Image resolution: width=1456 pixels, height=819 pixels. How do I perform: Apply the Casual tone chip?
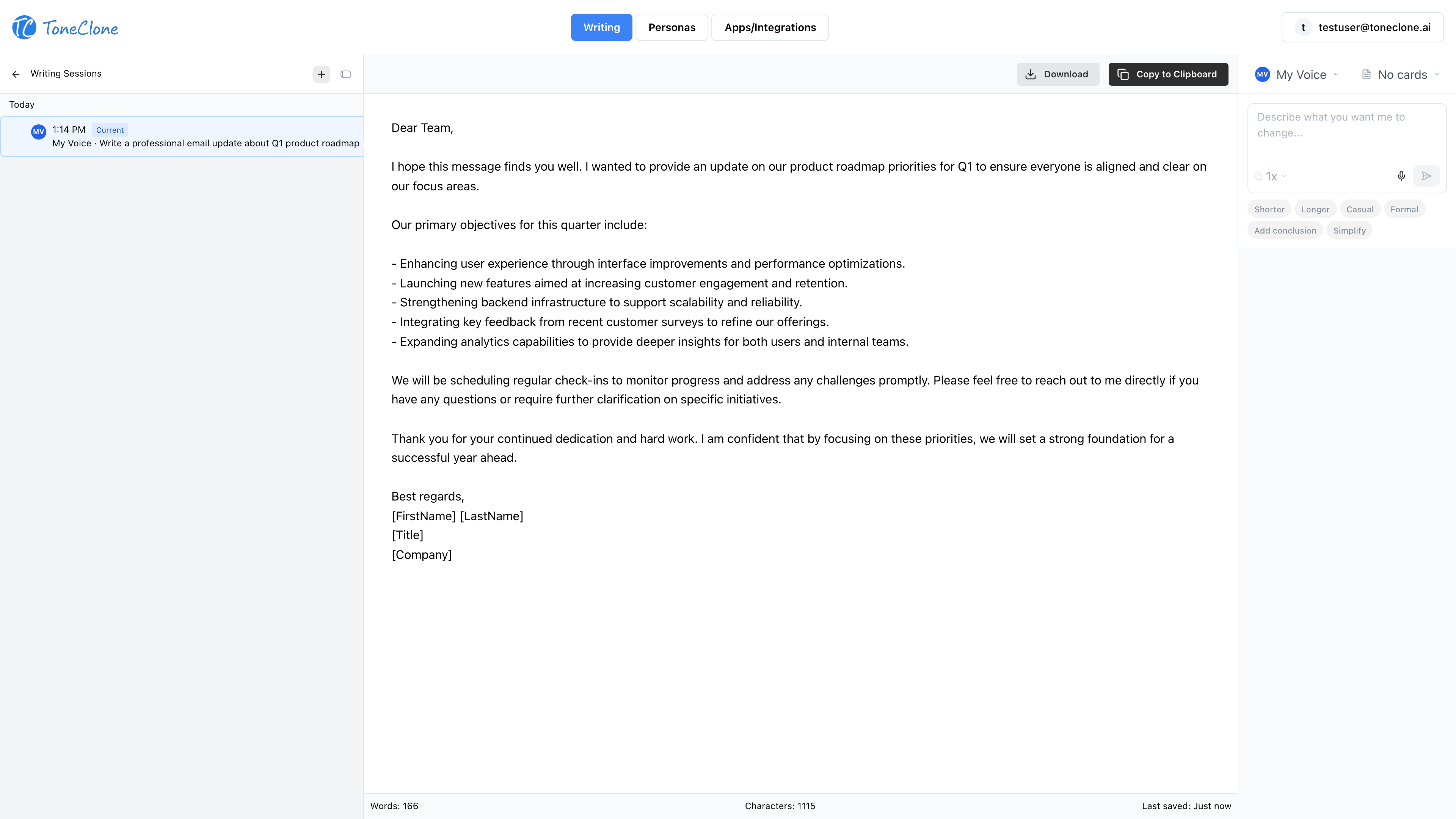[1359, 209]
